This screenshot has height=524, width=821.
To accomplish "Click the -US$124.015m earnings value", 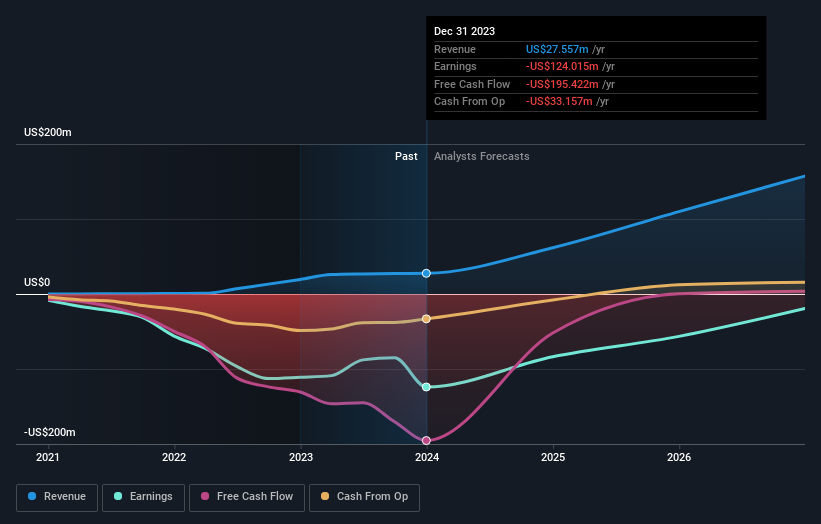I will pyautogui.click(x=562, y=66).
